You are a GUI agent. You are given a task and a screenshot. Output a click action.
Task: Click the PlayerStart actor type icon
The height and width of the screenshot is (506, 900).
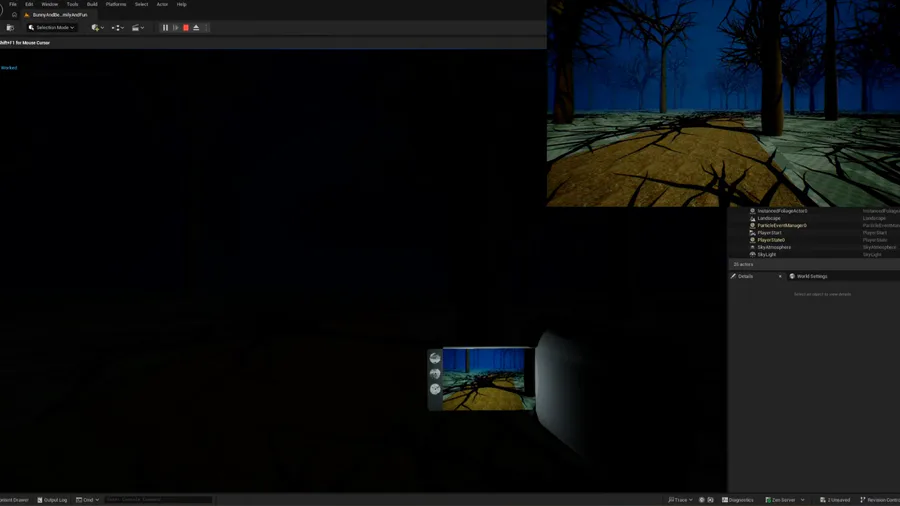752,233
